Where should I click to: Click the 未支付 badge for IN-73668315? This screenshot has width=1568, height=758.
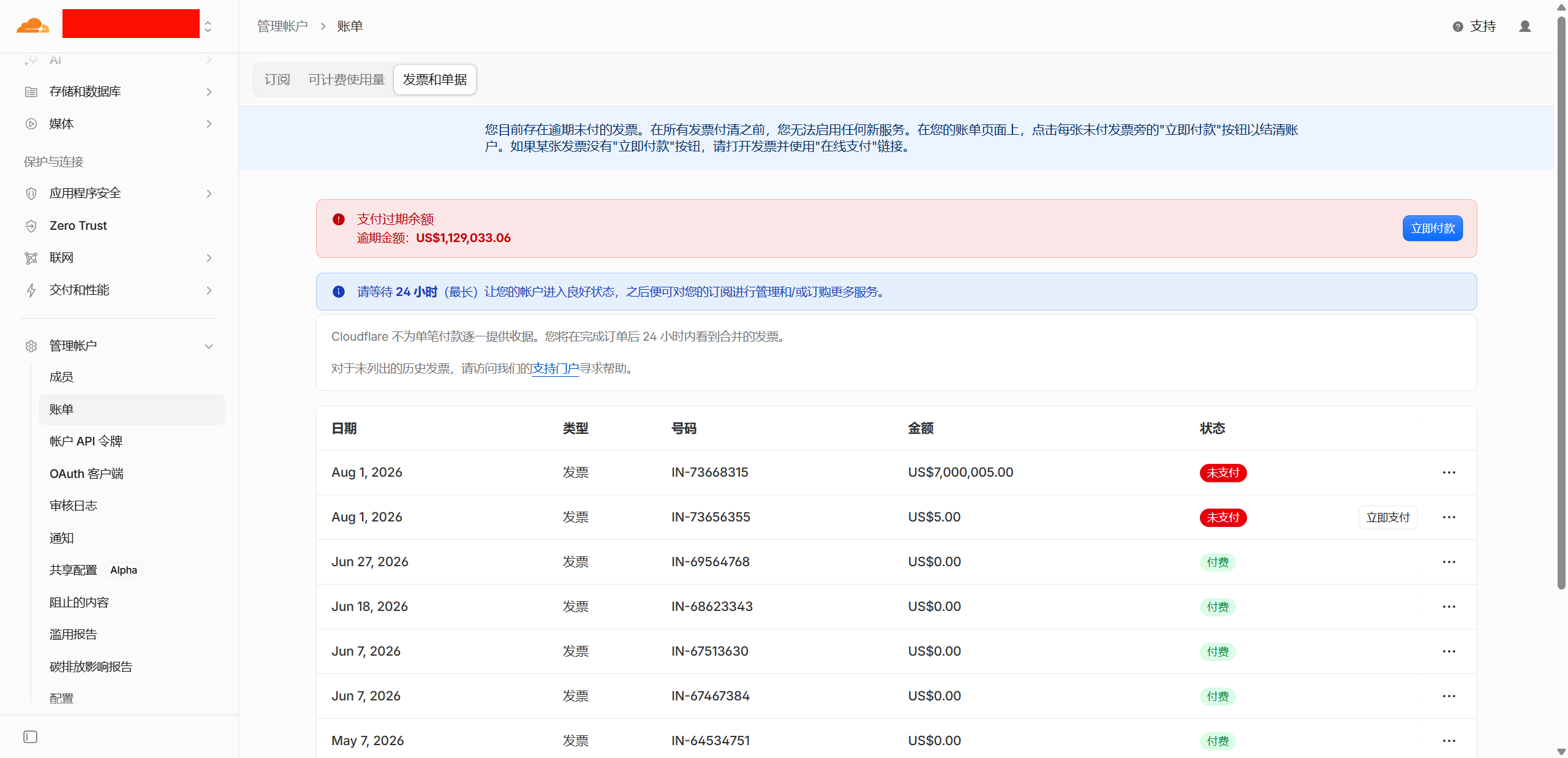1223,473
